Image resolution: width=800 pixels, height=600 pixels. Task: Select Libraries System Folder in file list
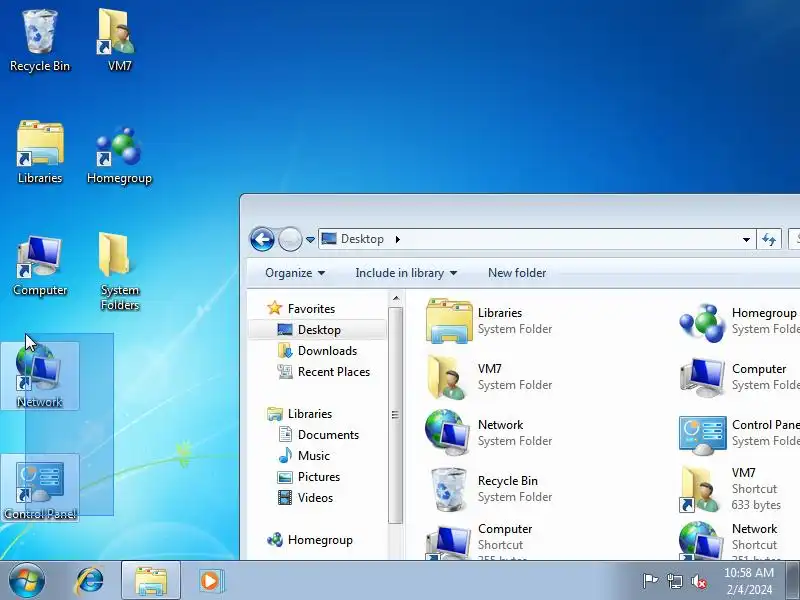(490, 321)
